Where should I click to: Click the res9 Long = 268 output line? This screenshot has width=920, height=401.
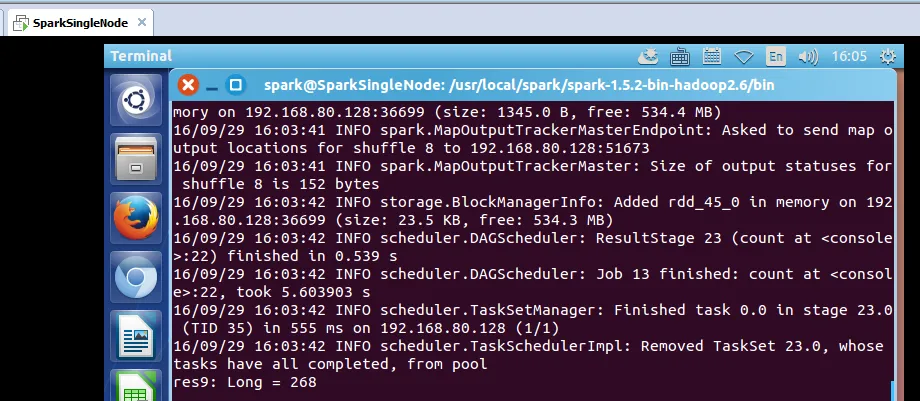(245, 382)
